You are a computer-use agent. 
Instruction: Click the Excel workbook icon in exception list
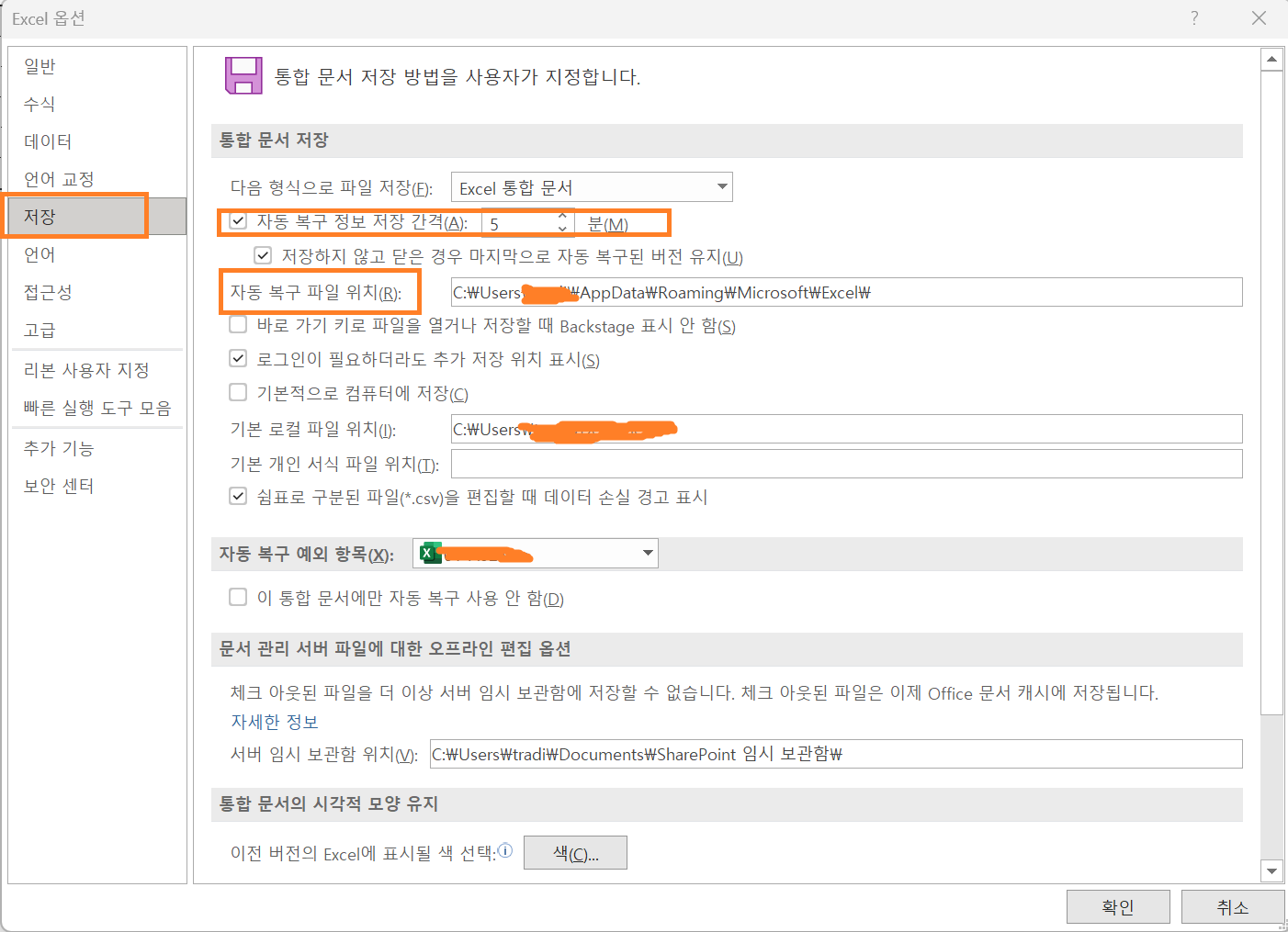point(429,553)
